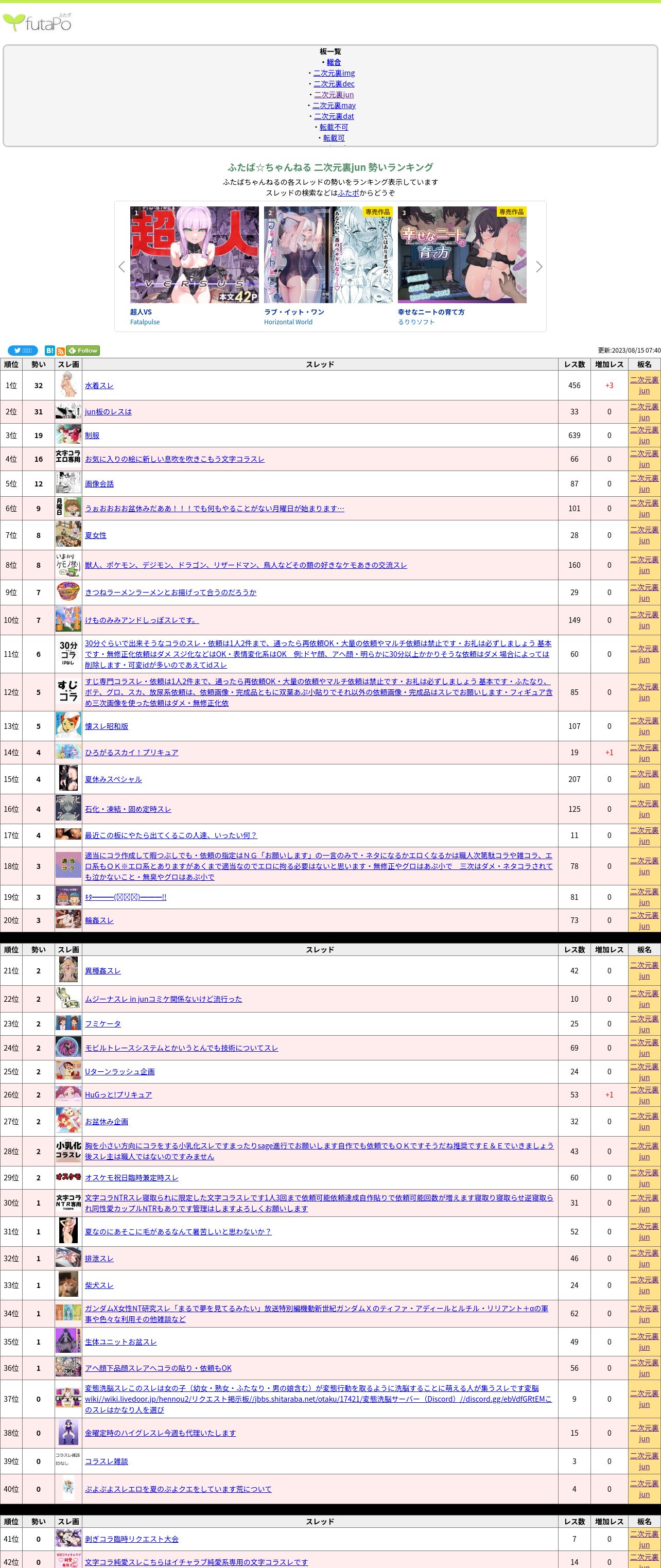Click the 456 reply count cell
The image size is (661, 1568).
point(574,386)
